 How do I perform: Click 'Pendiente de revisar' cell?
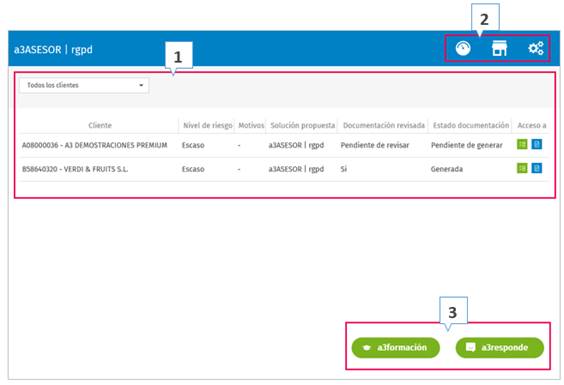pos(375,145)
